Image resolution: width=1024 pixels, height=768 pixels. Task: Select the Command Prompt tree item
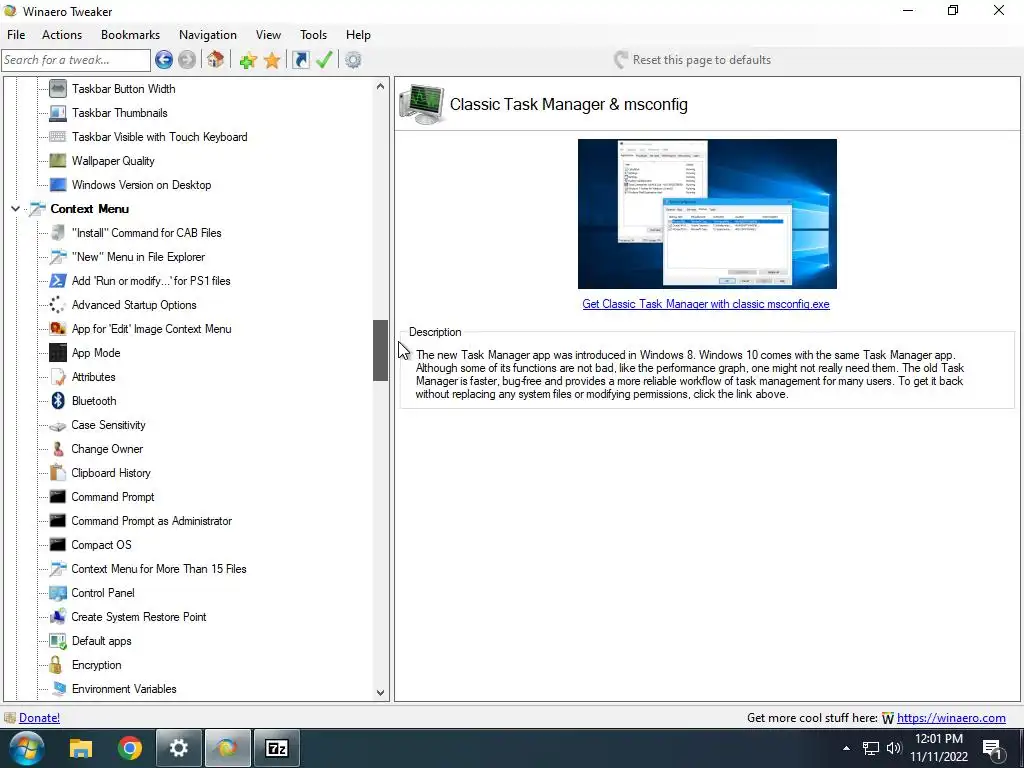[x=113, y=497]
